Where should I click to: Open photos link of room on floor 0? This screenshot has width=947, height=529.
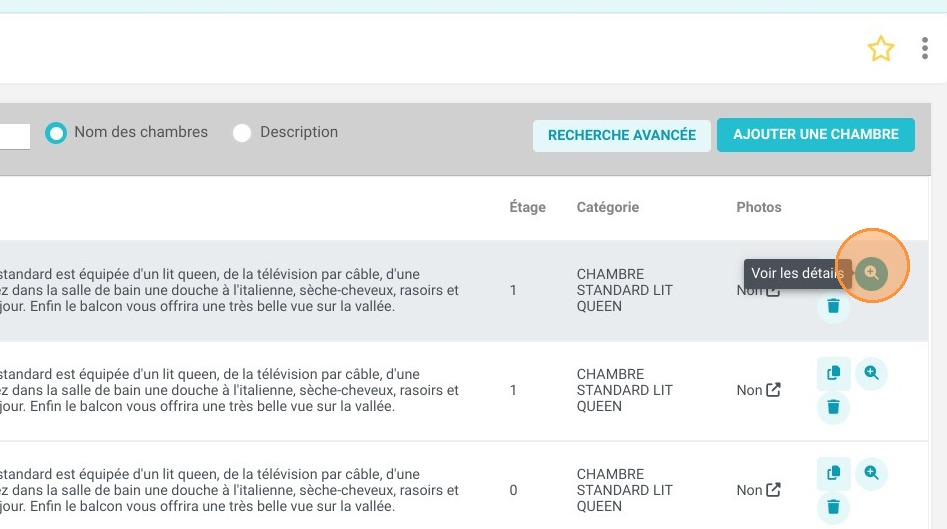774,490
